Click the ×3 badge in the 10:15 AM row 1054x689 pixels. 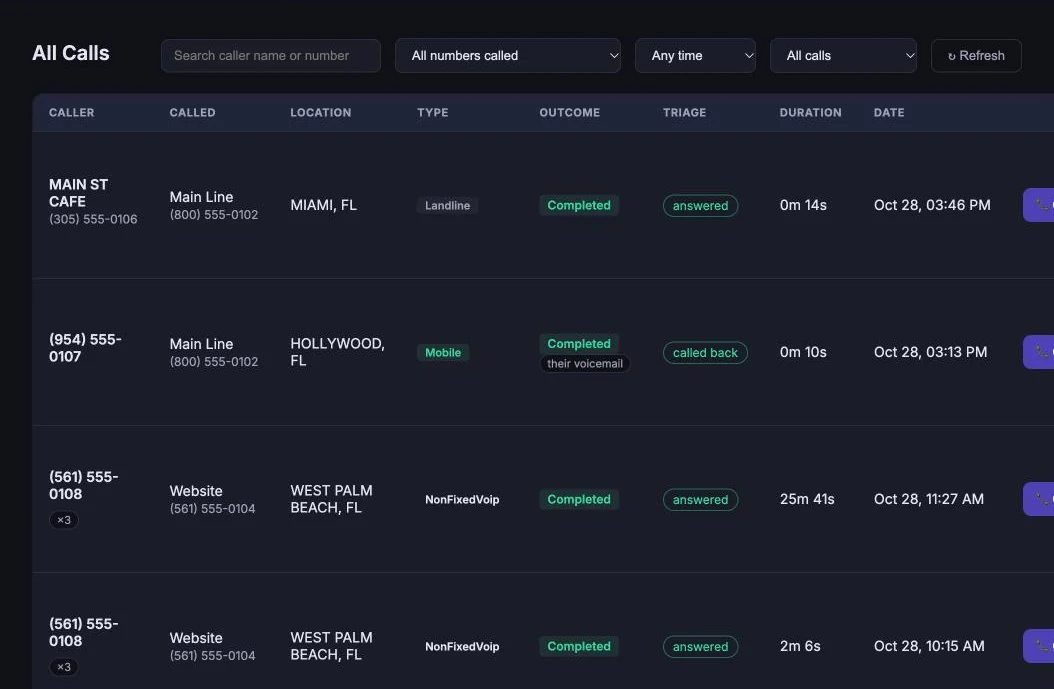coord(64,667)
